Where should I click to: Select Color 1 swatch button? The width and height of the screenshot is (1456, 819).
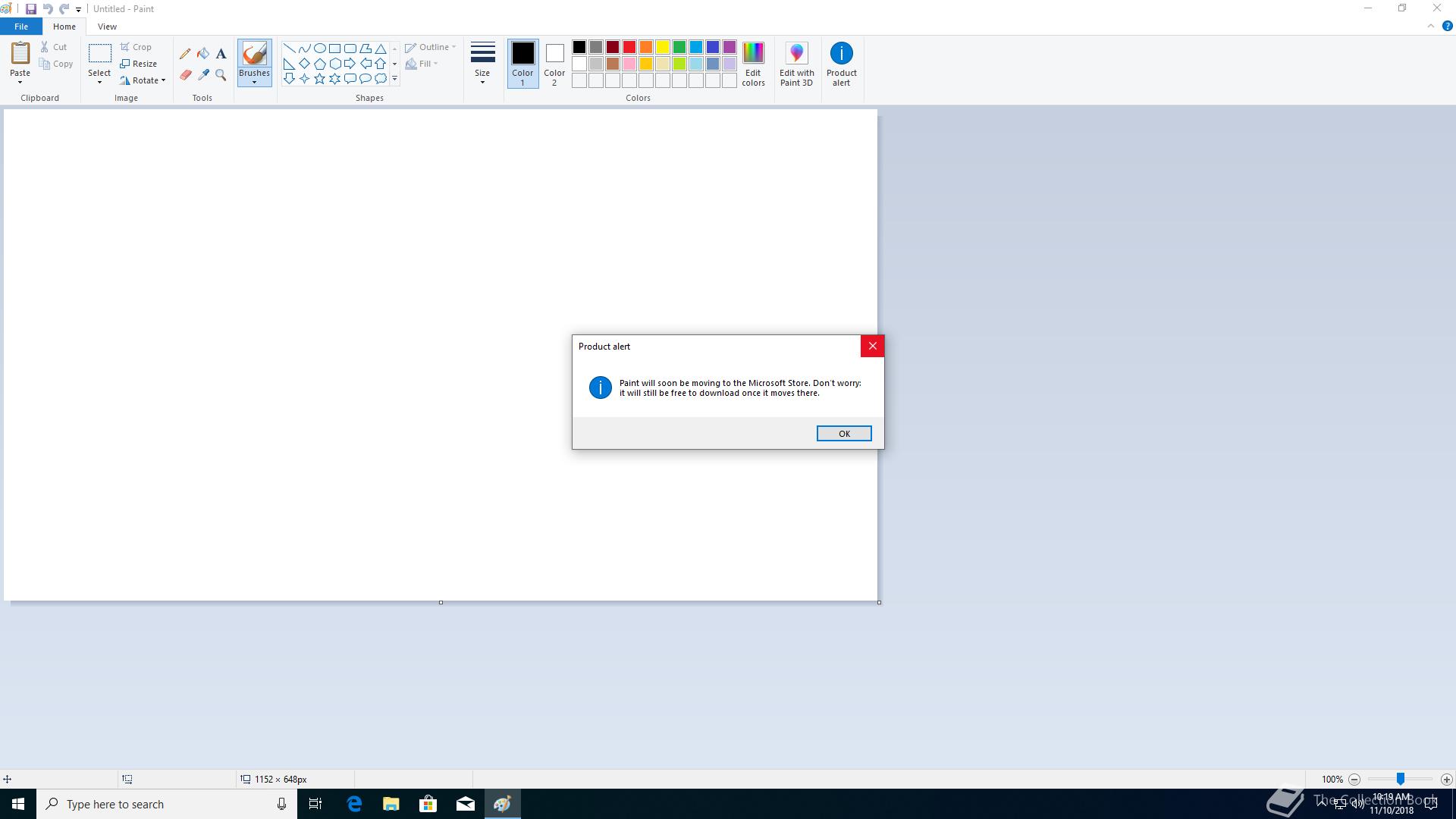point(522,64)
